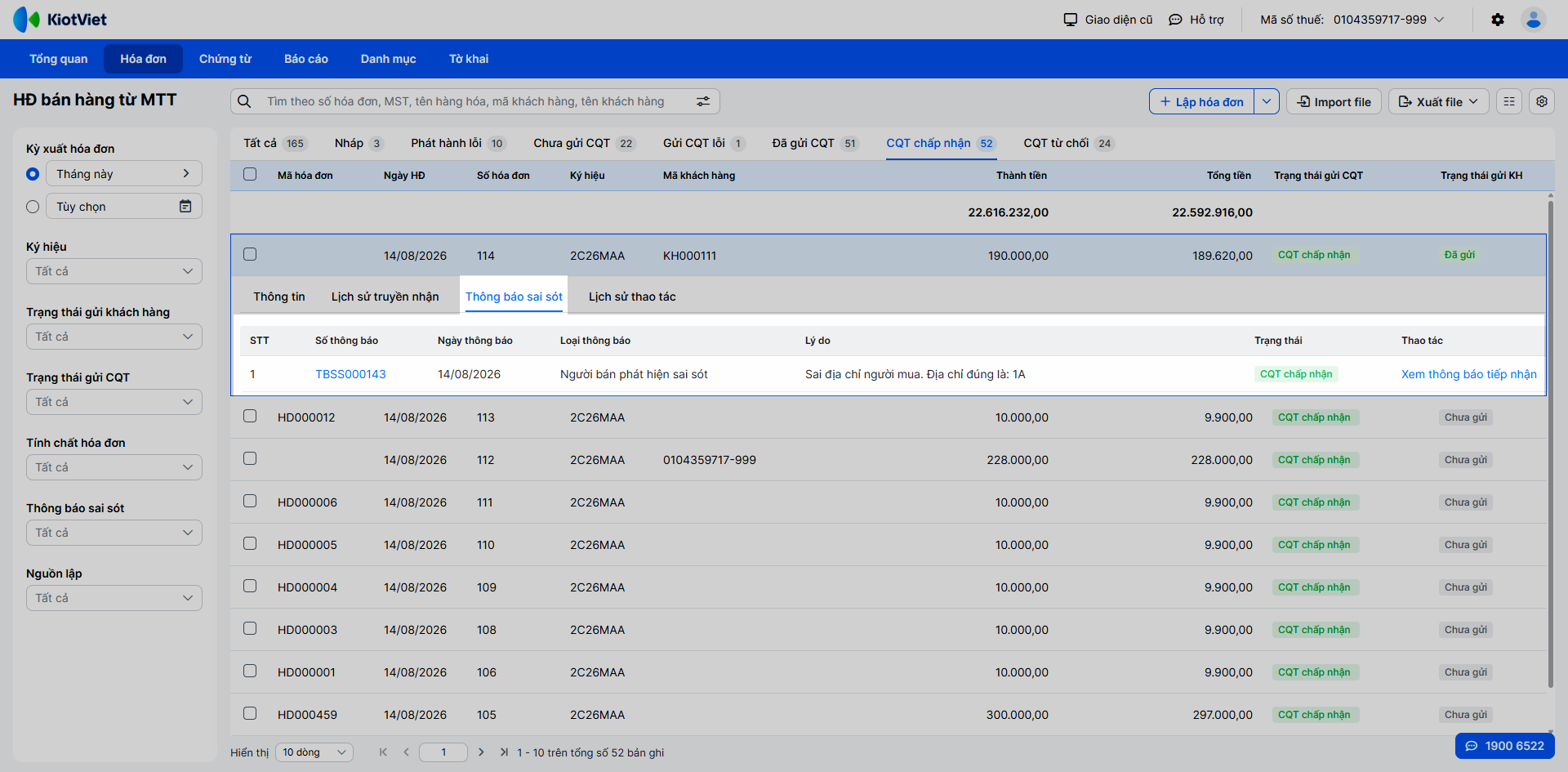Open the Nguồn lập dropdown
The width and height of the screenshot is (1568, 772).
114,598
